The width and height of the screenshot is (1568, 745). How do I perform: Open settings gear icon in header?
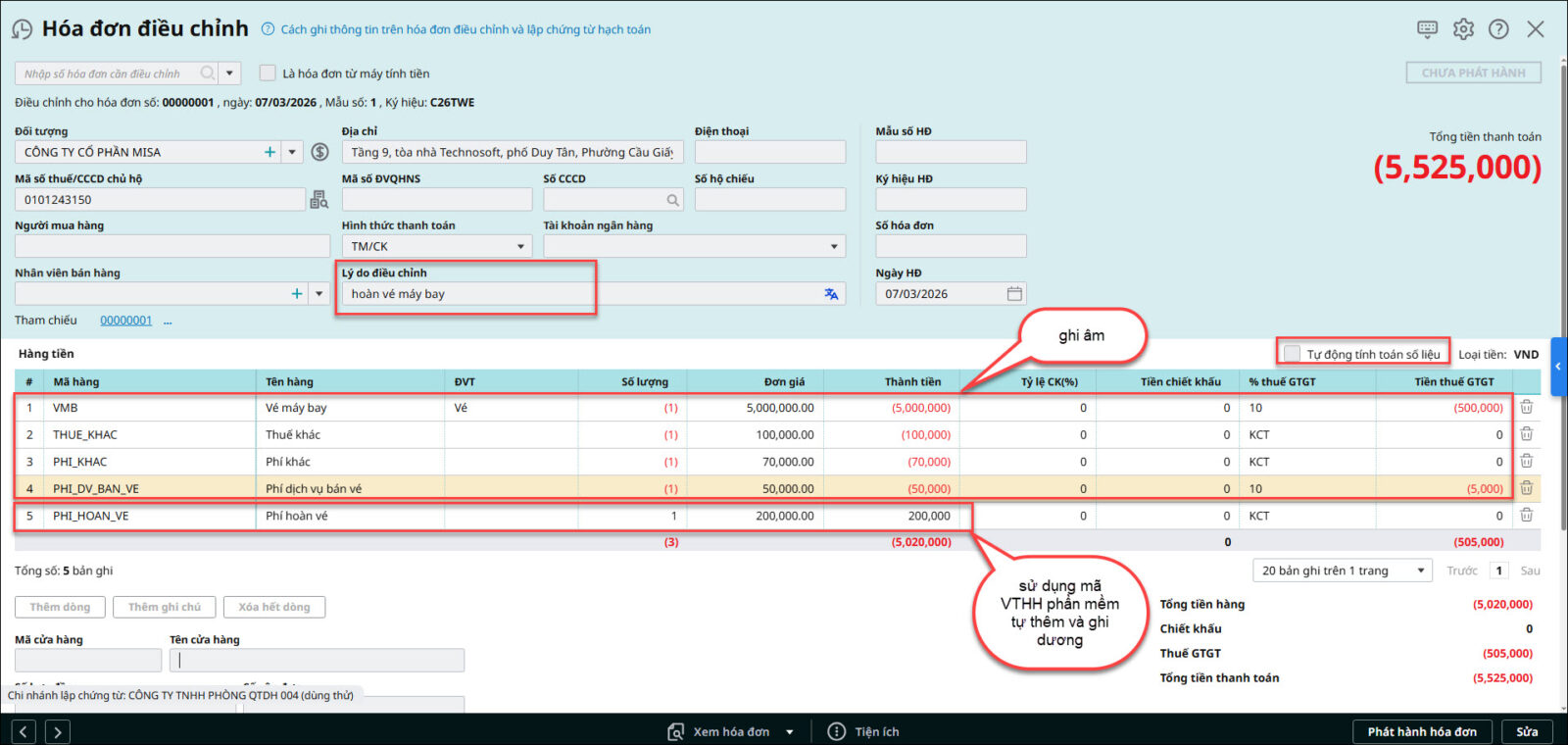(1463, 29)
